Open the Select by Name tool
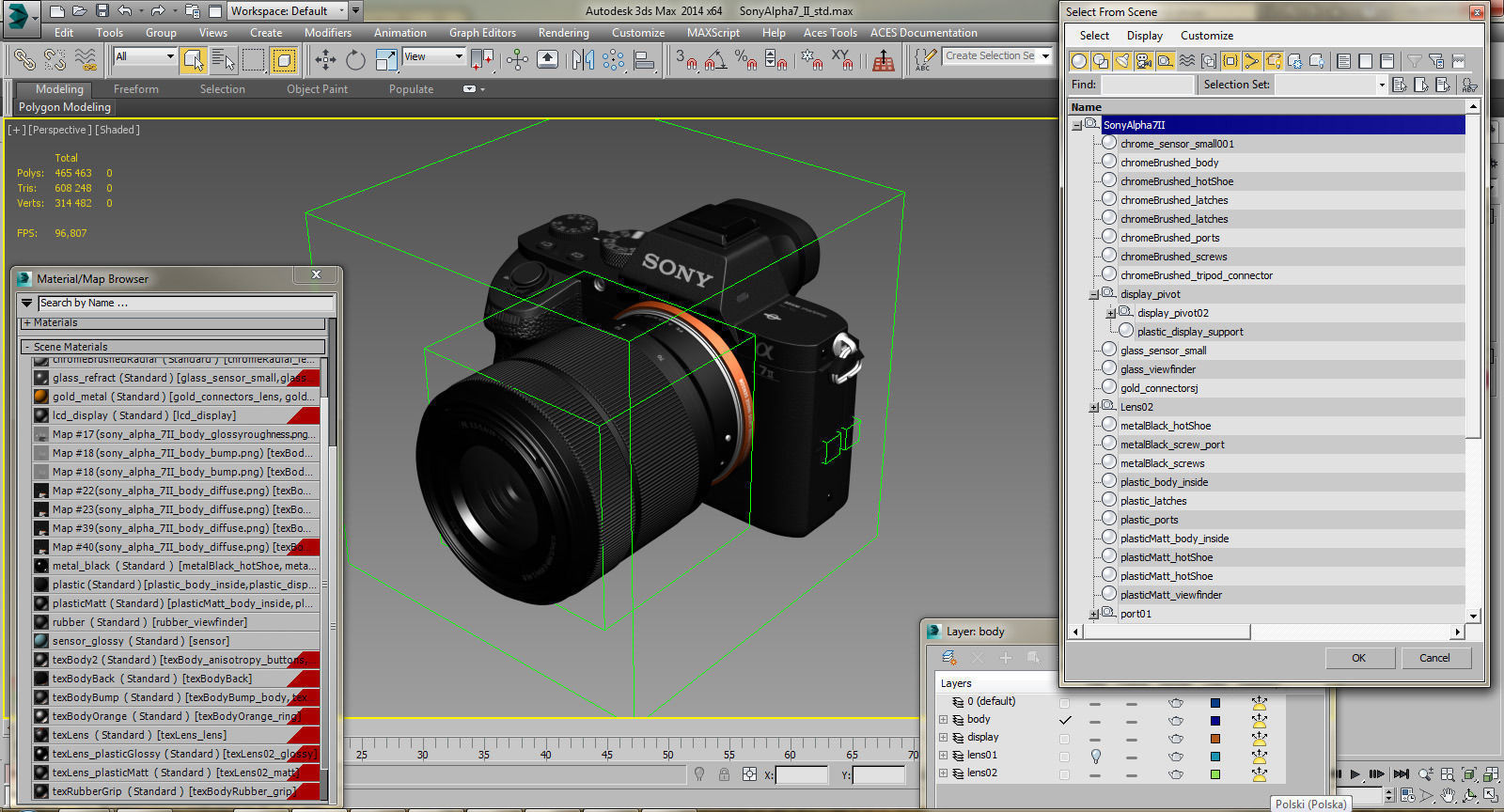 click(x=224, y=60)
